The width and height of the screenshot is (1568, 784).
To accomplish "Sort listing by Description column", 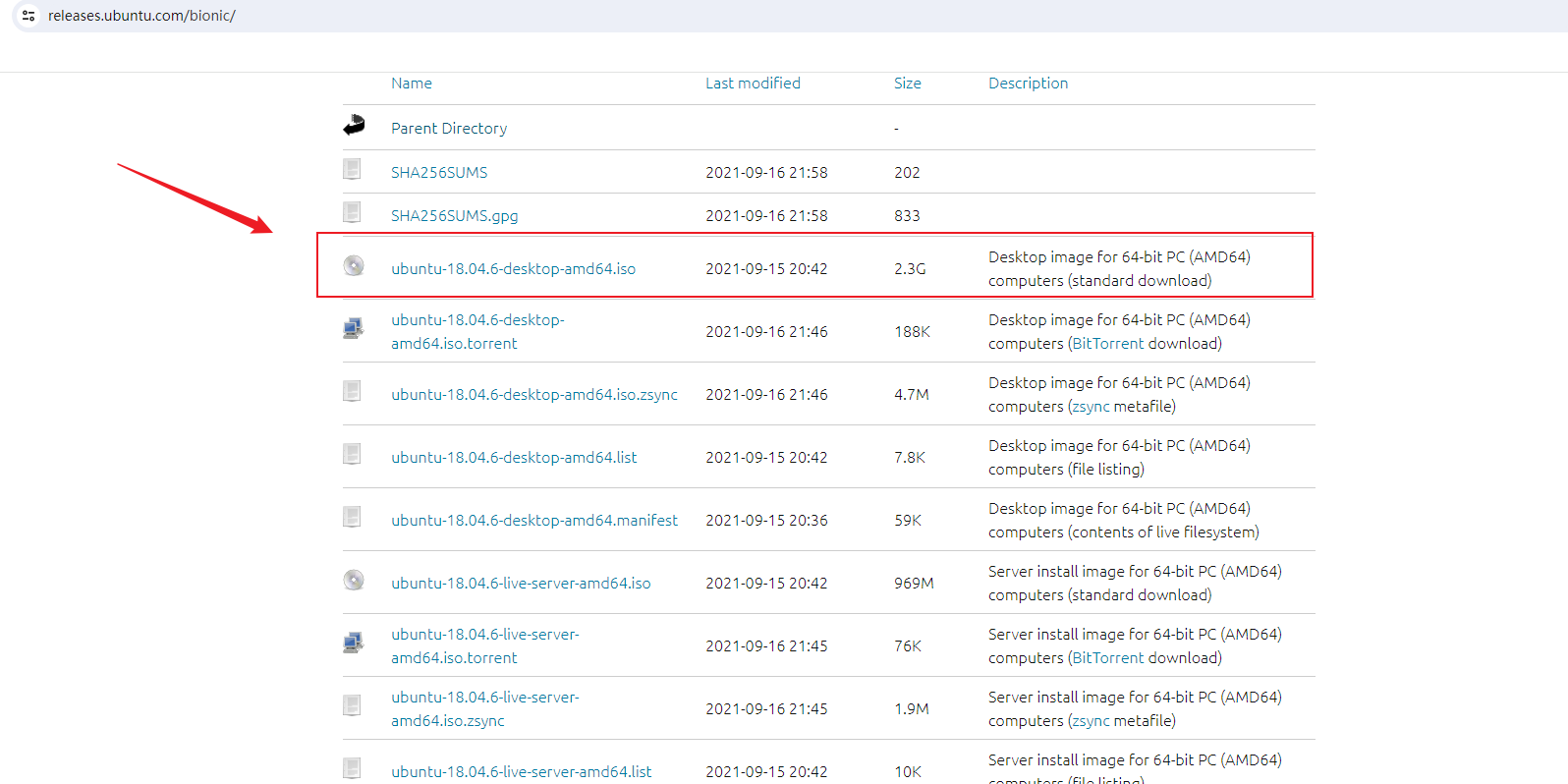I will pos(1028,84).
